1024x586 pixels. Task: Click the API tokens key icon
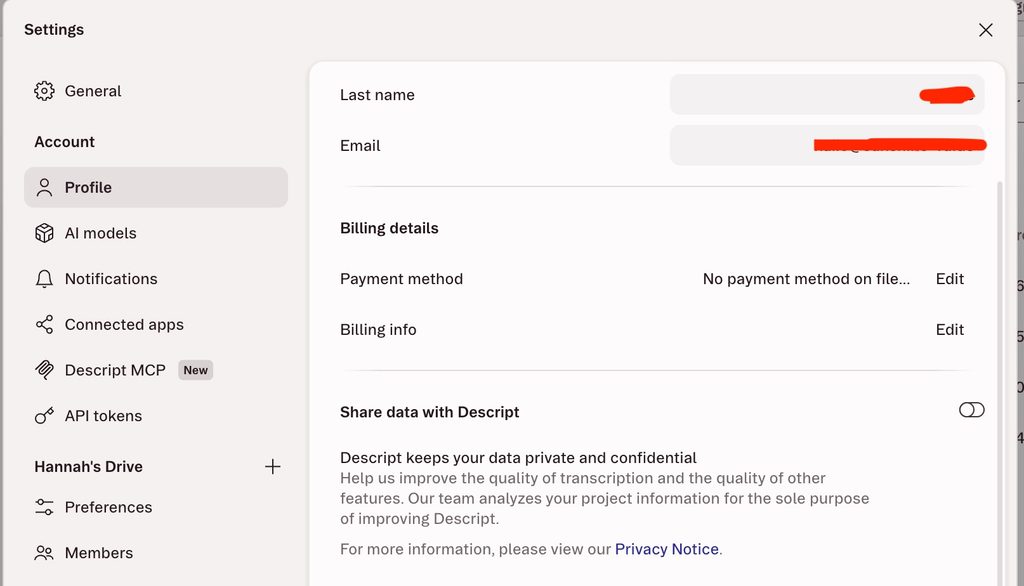click(x=44, y=415)
